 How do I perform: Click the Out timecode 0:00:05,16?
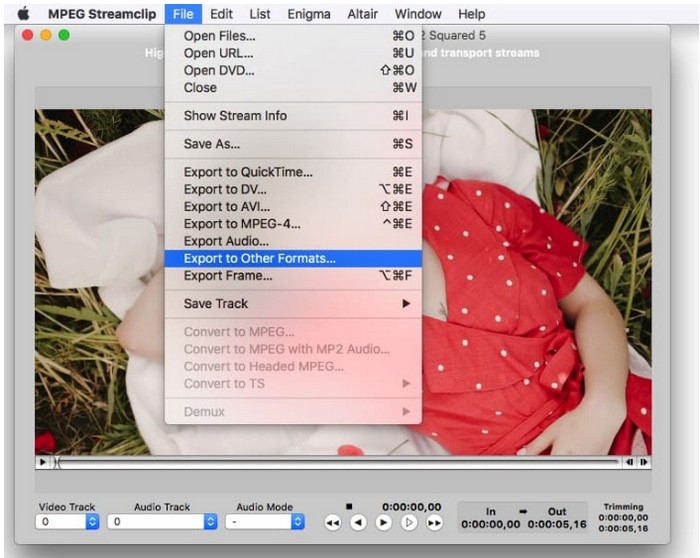coord(557,524)
